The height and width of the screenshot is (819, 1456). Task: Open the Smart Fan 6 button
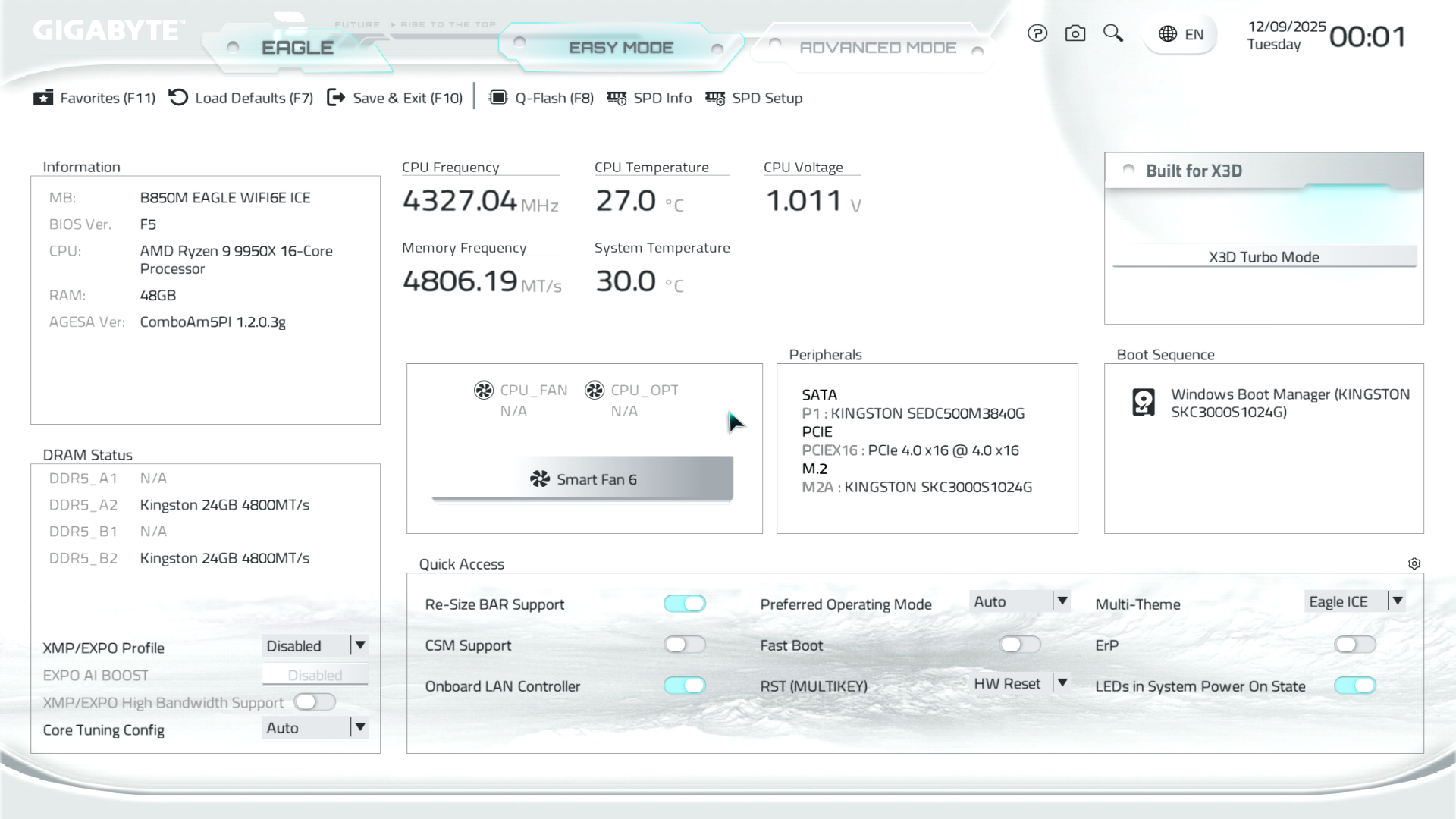[582, 479]
